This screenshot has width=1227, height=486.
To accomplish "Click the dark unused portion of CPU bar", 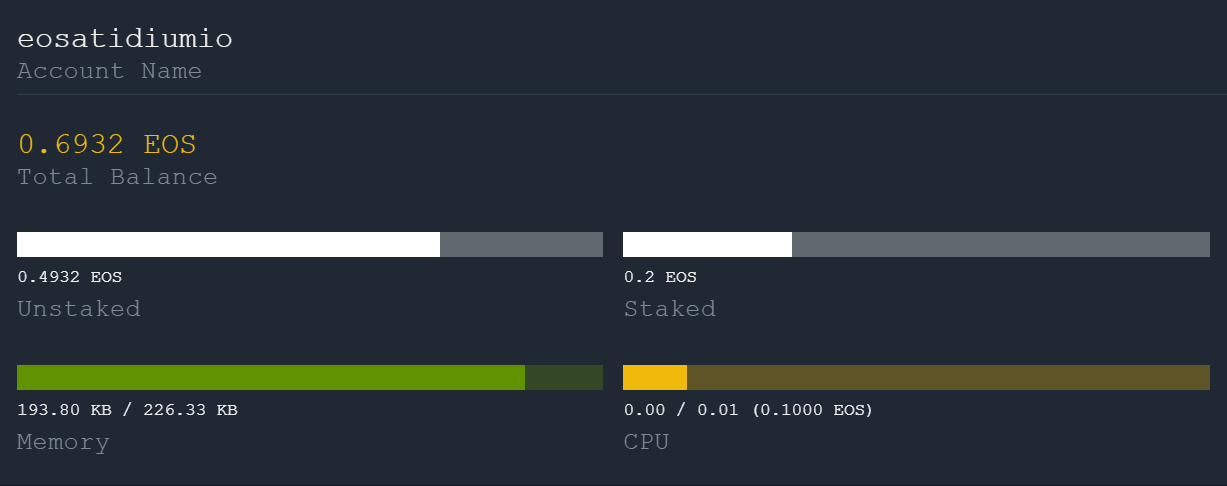I will pos(948,377).
